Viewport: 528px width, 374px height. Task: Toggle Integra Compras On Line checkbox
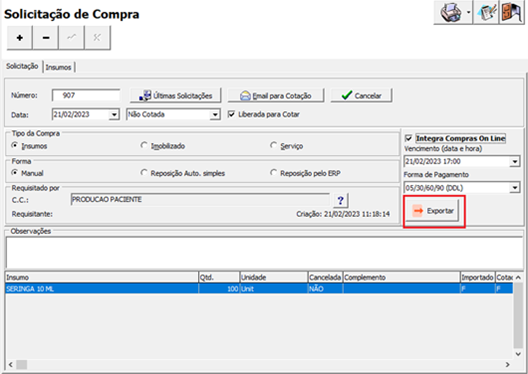coord(408,138)
